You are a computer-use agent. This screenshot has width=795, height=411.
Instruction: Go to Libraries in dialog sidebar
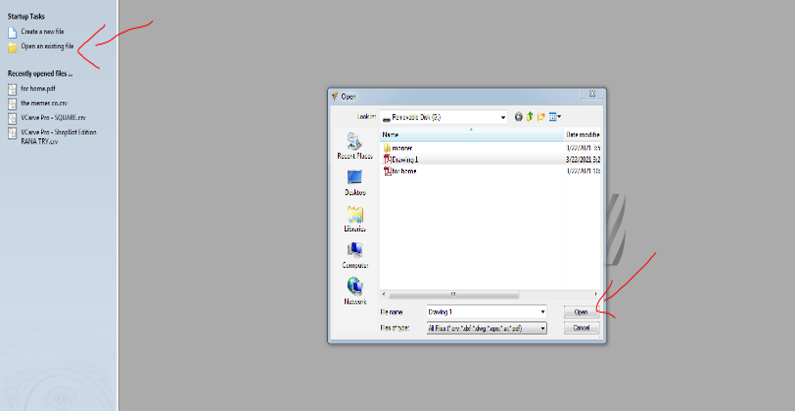tap(355, 219)
